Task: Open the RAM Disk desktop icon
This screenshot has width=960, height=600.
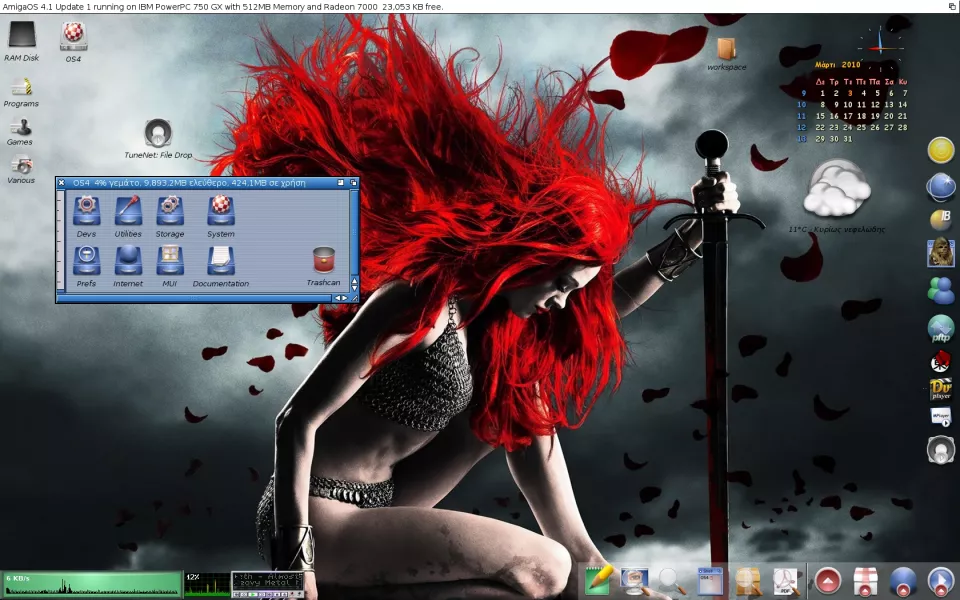Action: click(21, 36)
